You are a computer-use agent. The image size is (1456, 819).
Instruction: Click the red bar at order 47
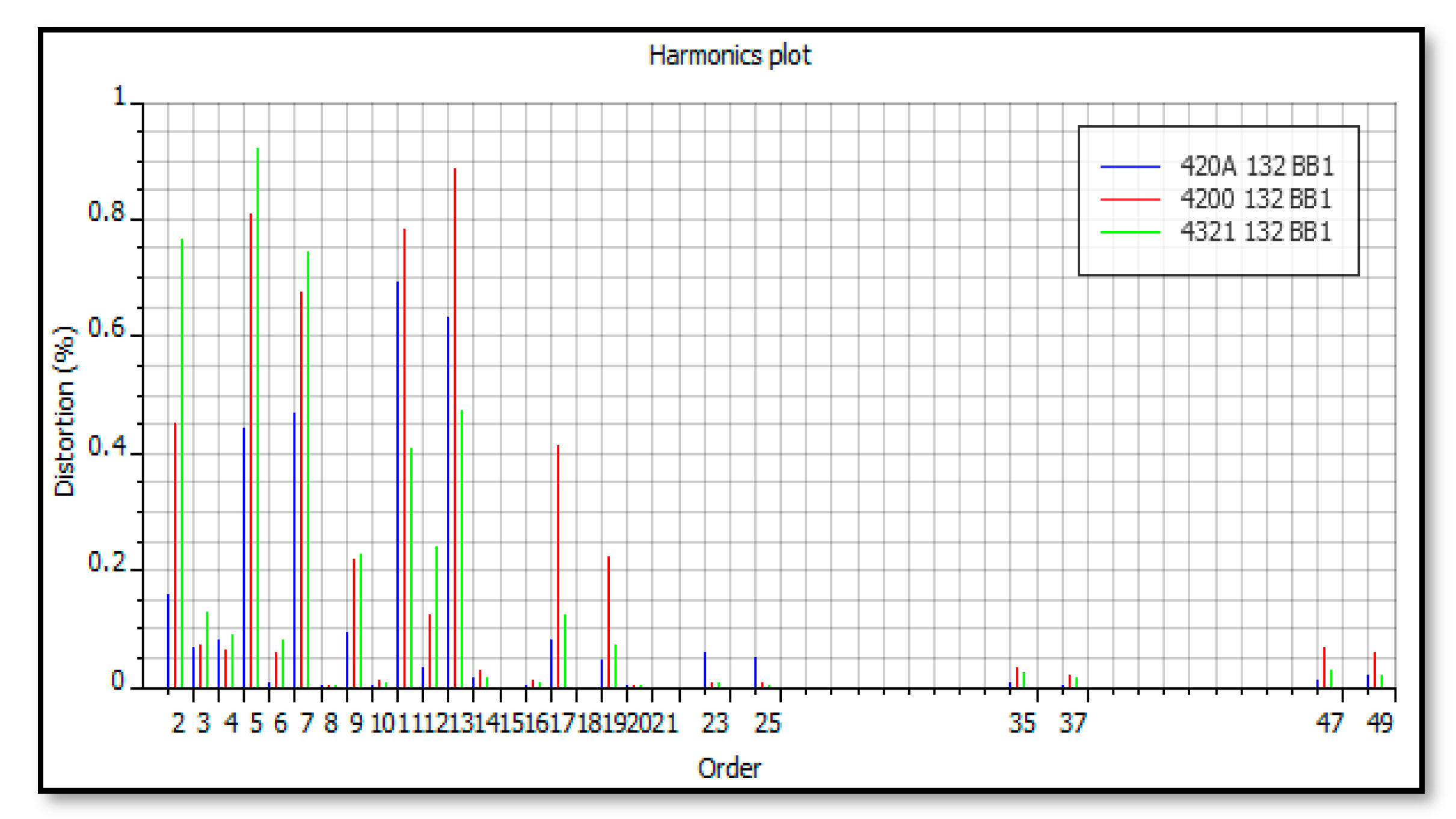(1324, 667)
